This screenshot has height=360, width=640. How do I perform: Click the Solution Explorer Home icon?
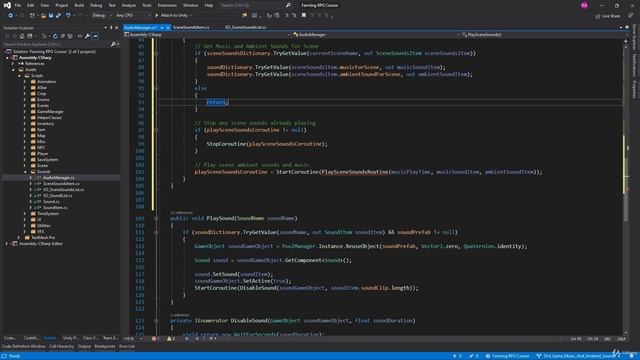point(22,36)
